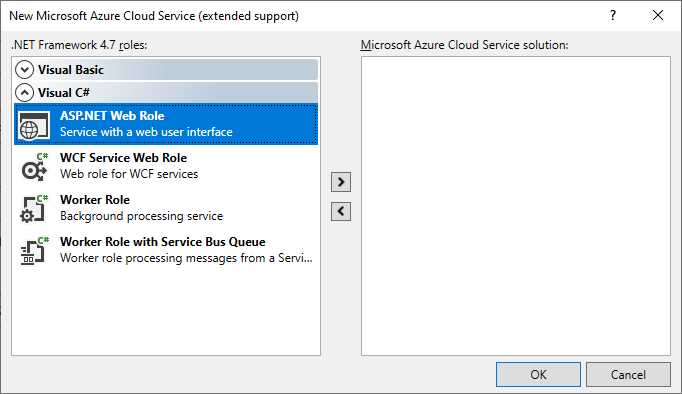Image resolution: width=682 pixels, height=394 pixels.
Task: Click the OK button
Action: [538, 374]
